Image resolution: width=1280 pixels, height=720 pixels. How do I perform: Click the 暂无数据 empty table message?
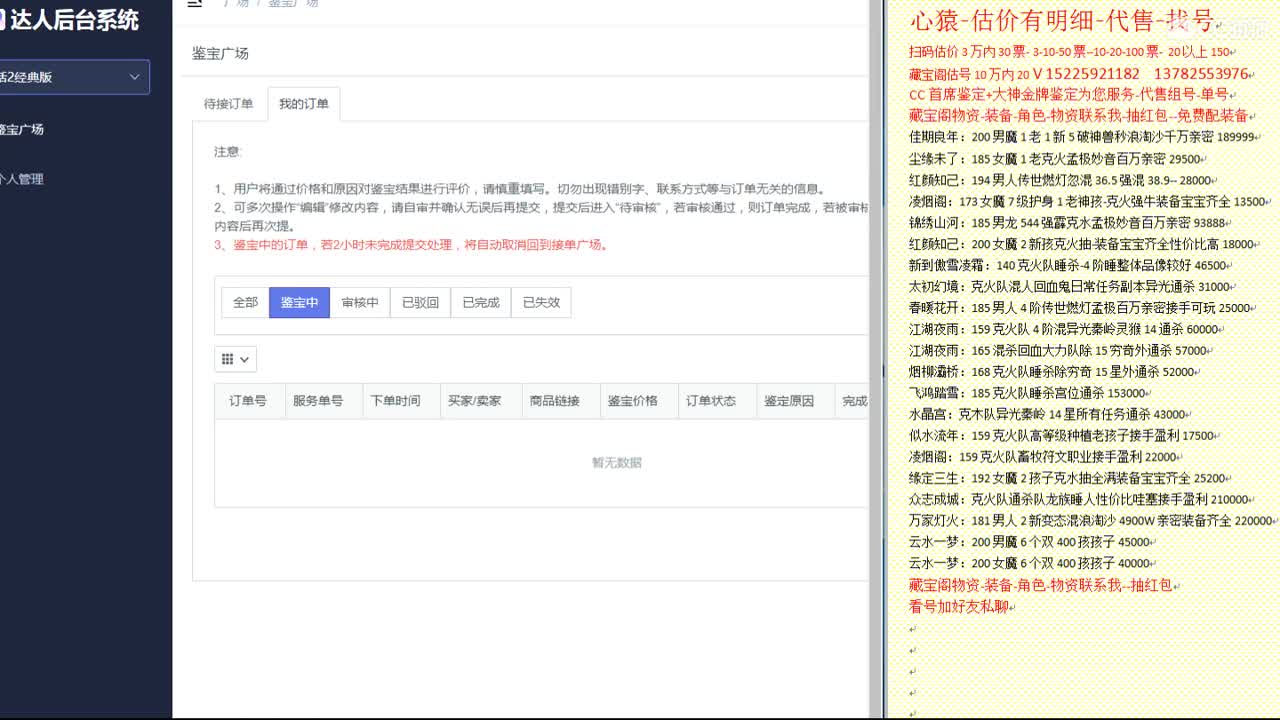[x=617, y=462]
